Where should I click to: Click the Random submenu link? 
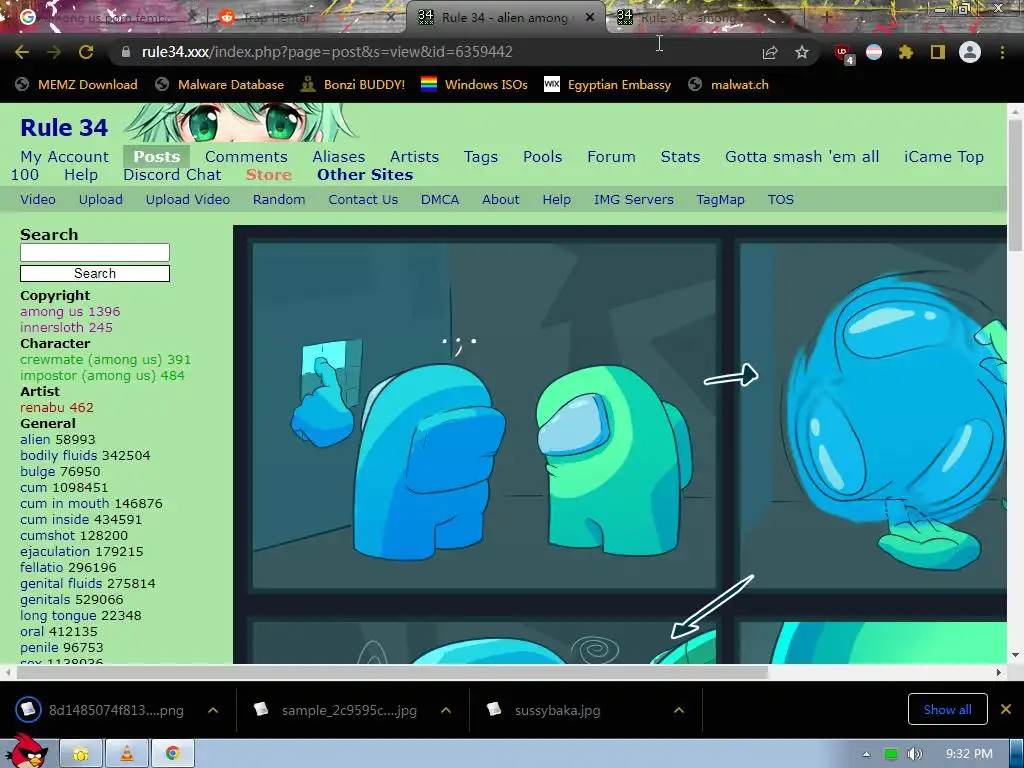279,200
